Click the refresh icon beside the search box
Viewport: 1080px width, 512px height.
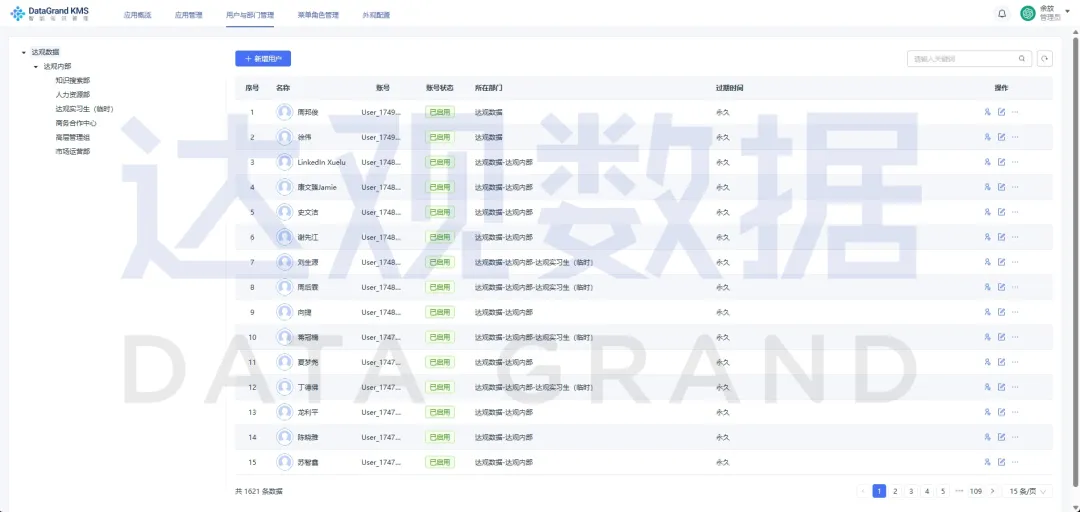click(1045, 59)
